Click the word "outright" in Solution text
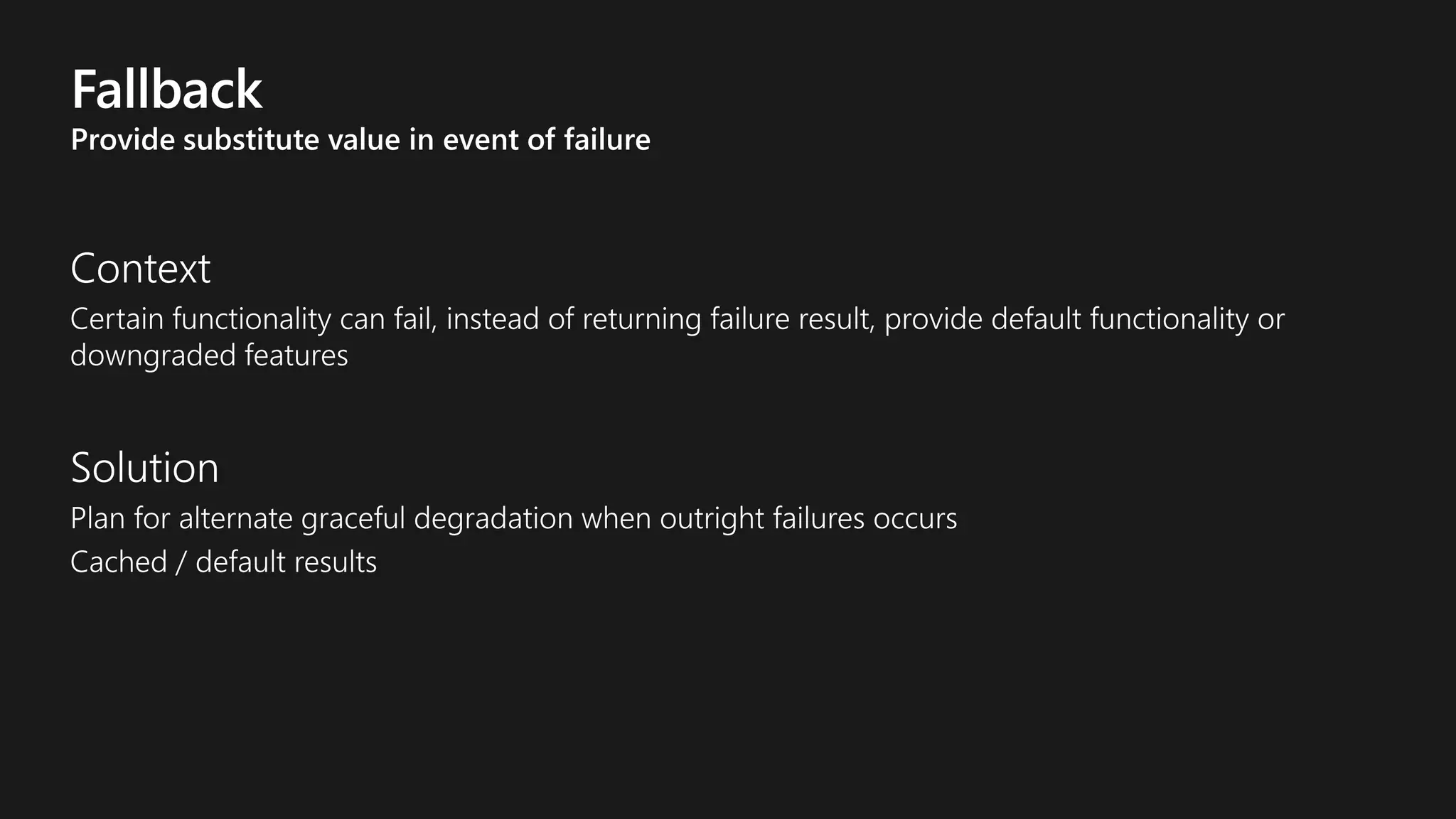 click(712, 519)
